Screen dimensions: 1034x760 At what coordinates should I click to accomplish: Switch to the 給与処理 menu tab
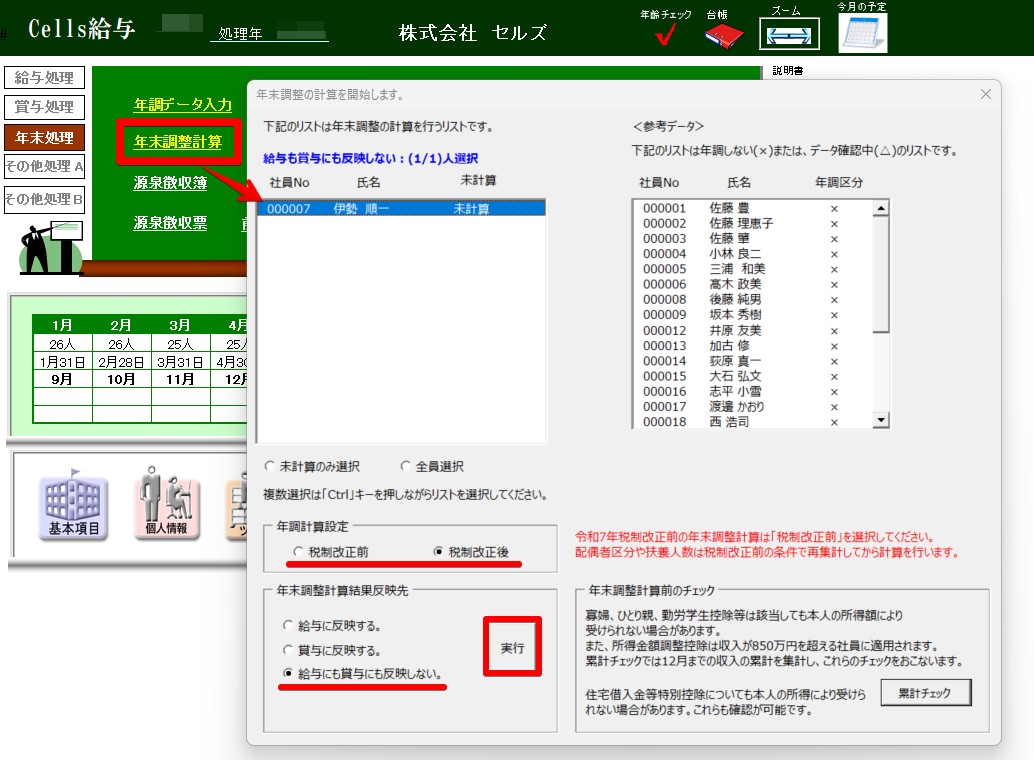coord(45,78)
